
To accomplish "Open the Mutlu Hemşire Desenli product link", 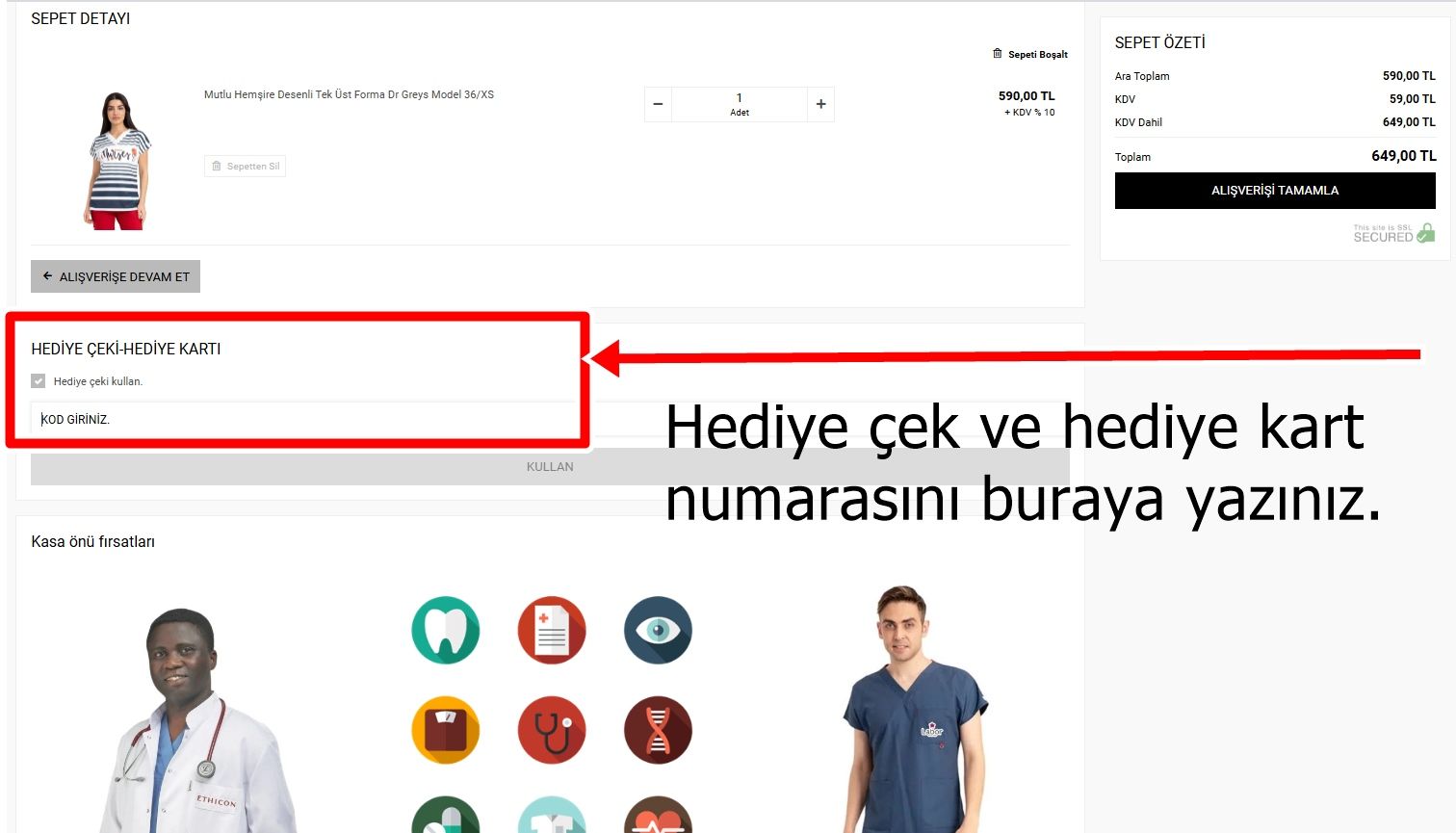I will pyautogui.click(x=349, y=94).
